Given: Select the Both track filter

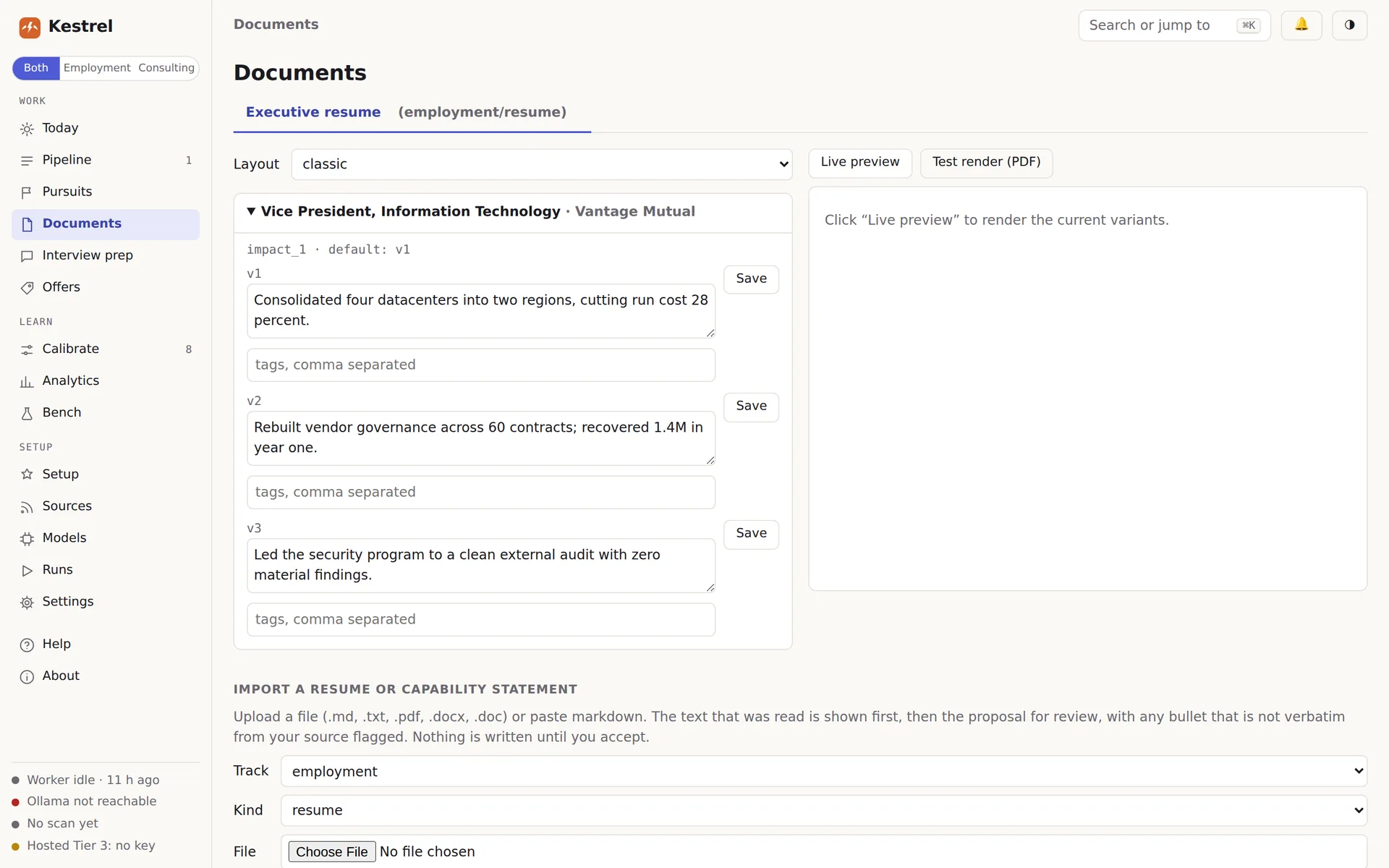Looking at the screenshot, I should (x=36, y=68).
